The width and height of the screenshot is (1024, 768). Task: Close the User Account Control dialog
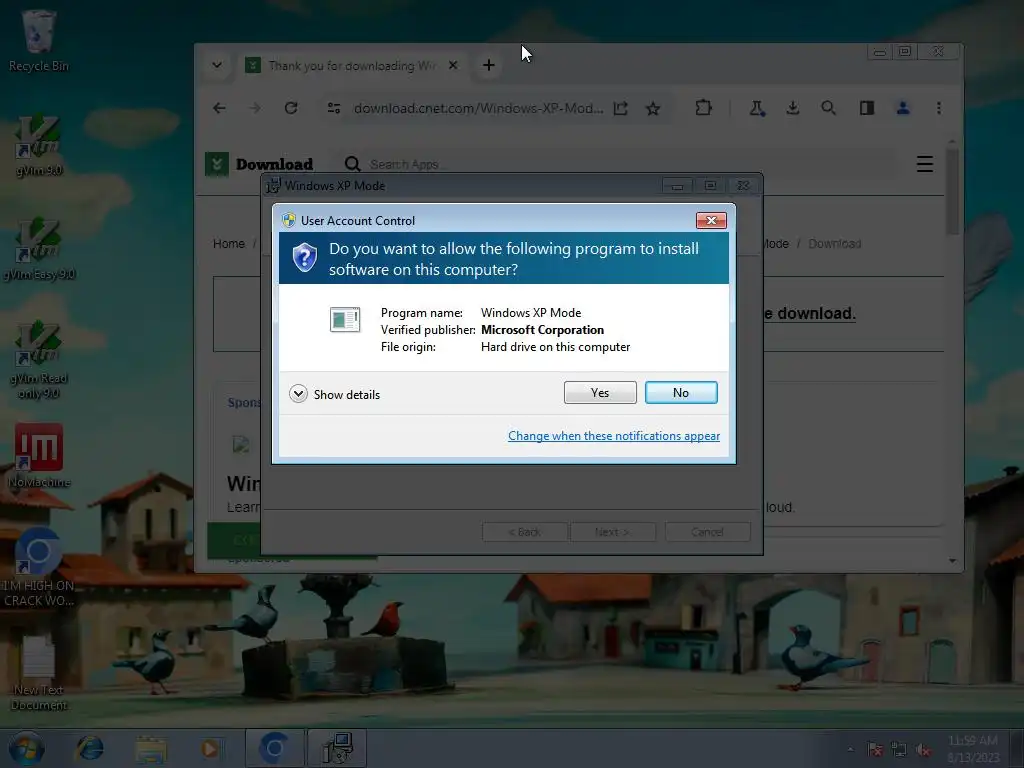(711, 221)
